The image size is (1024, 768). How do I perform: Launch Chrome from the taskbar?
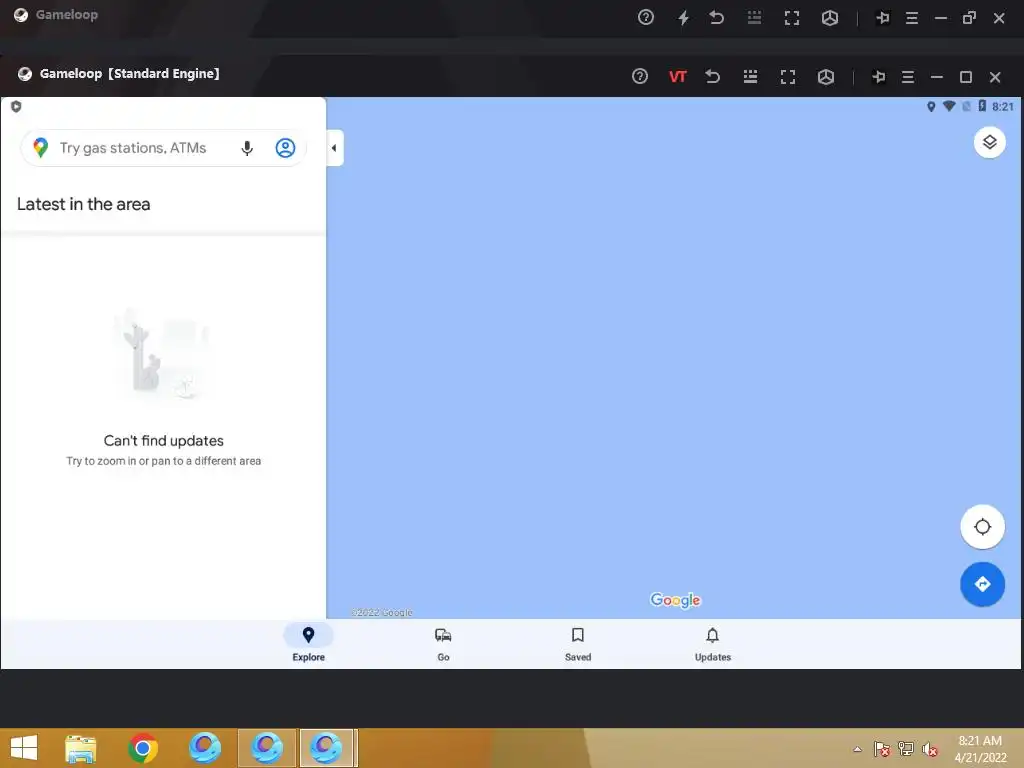tap(143, 748)
